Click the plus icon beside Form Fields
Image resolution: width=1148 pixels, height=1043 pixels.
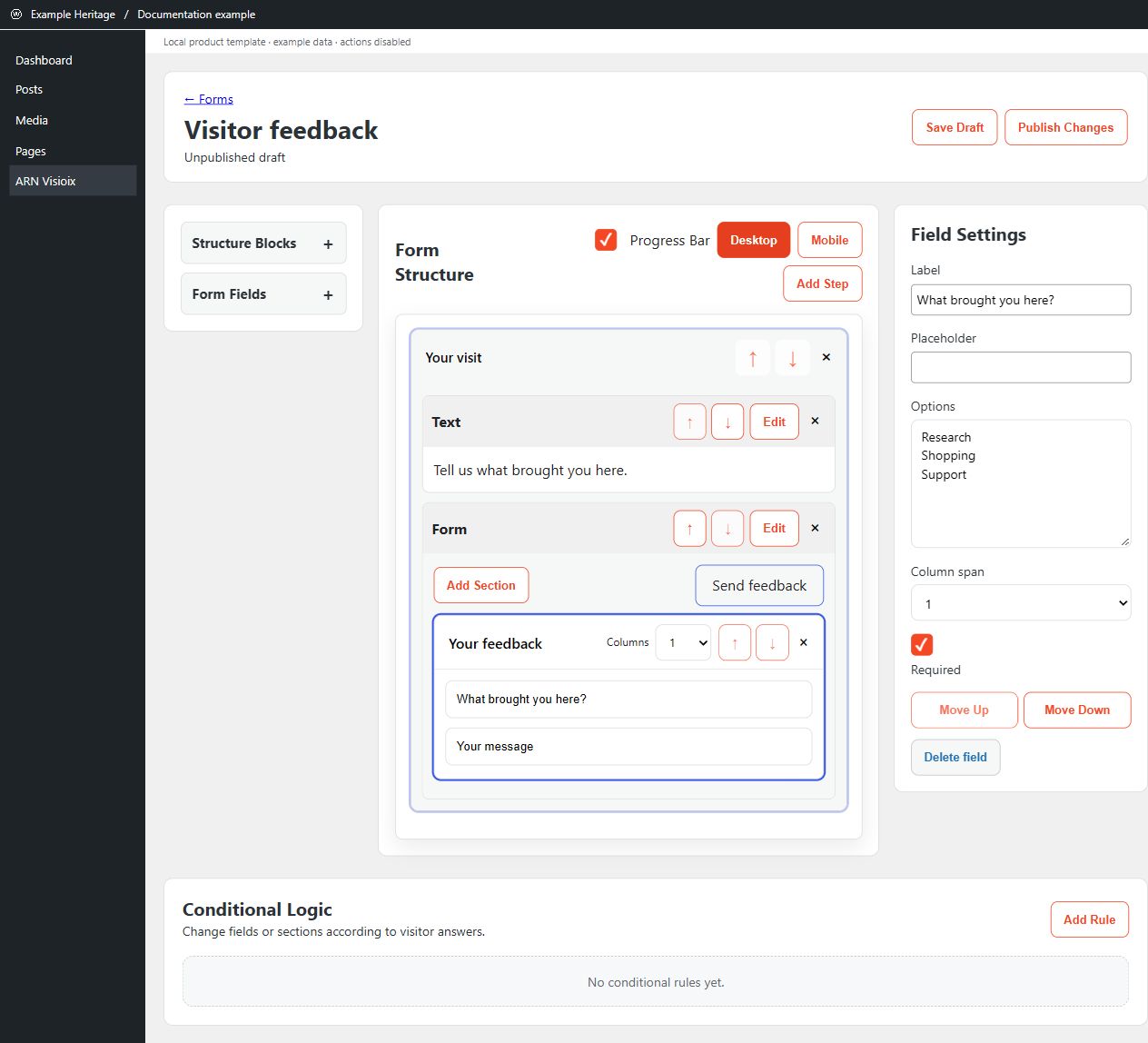click(328, 294)
